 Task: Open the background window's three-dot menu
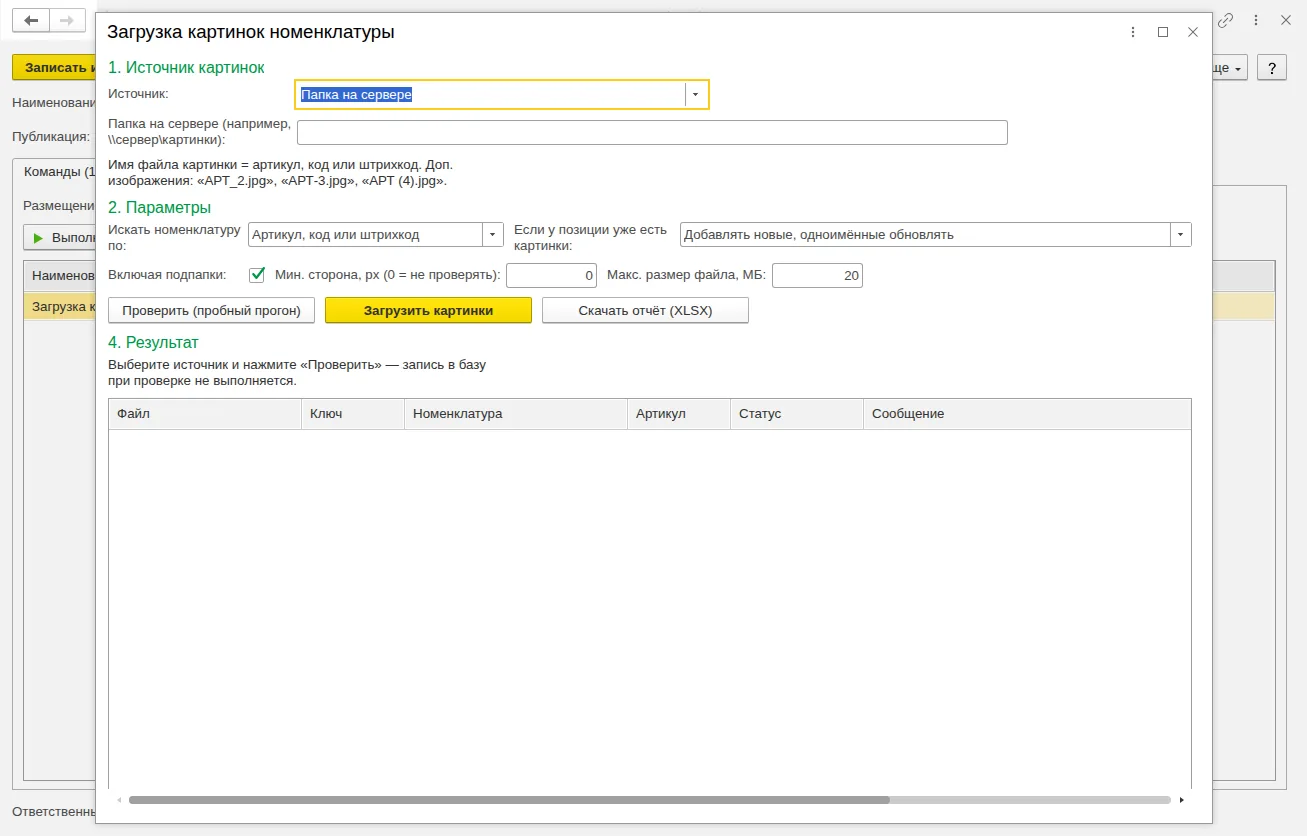pyautogui.click(x=1256, y=20)
